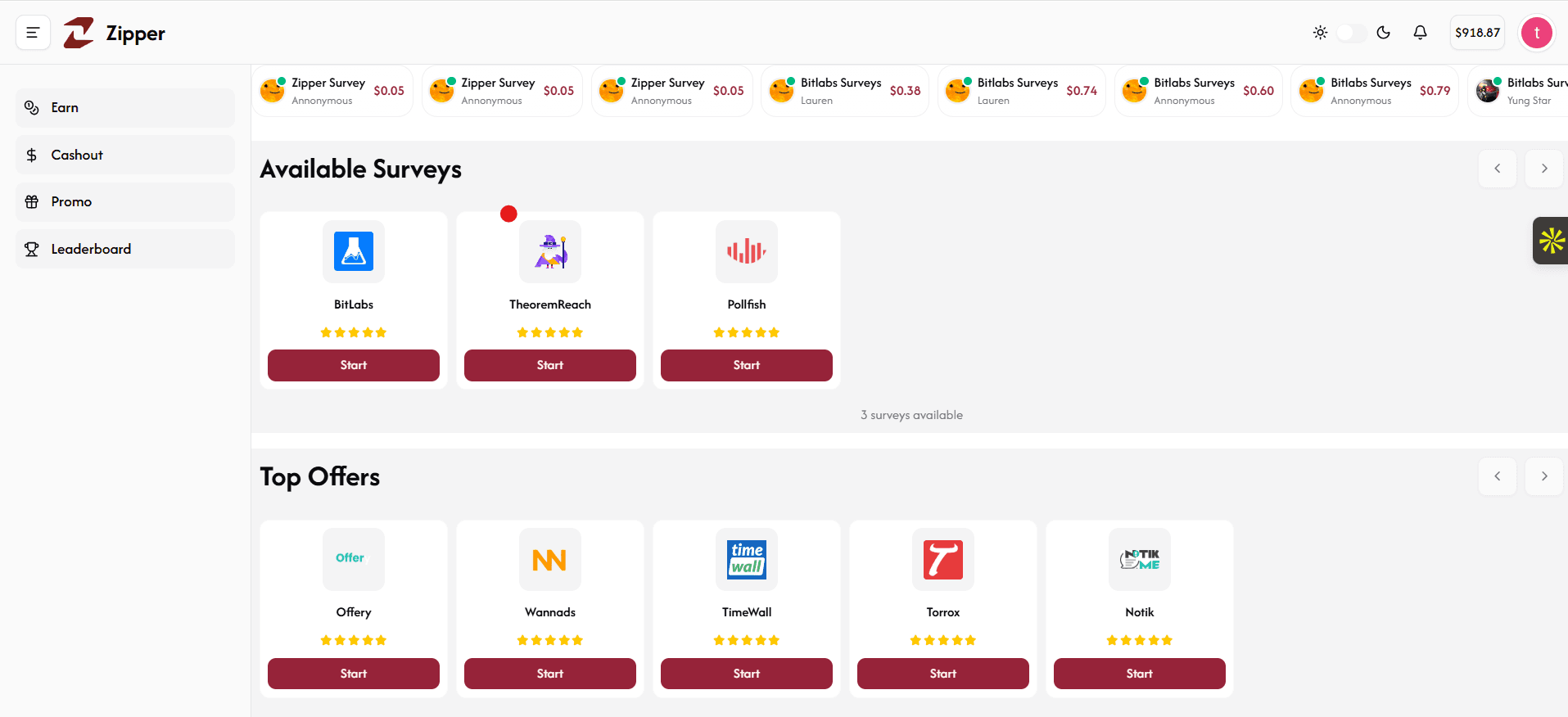The image size is (1568, 717).
Task: Open the Cashout menu item
Action: click(x=124, y=155)
